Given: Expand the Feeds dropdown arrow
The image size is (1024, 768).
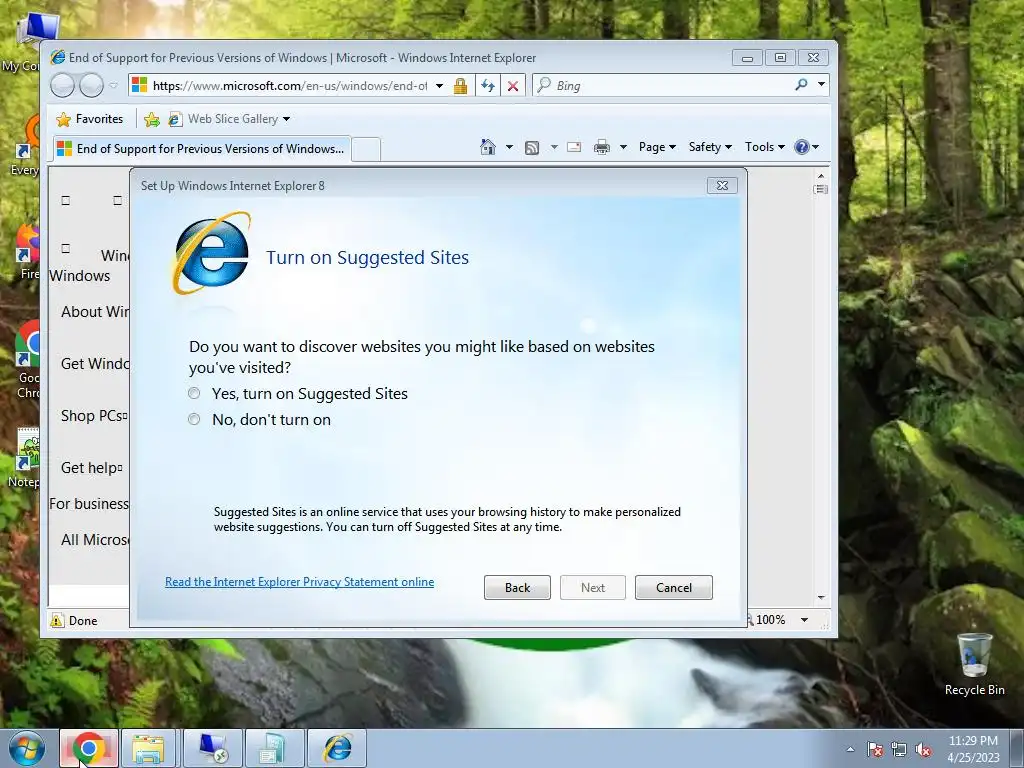Looking at the screenshot, I should pos(554,147).
